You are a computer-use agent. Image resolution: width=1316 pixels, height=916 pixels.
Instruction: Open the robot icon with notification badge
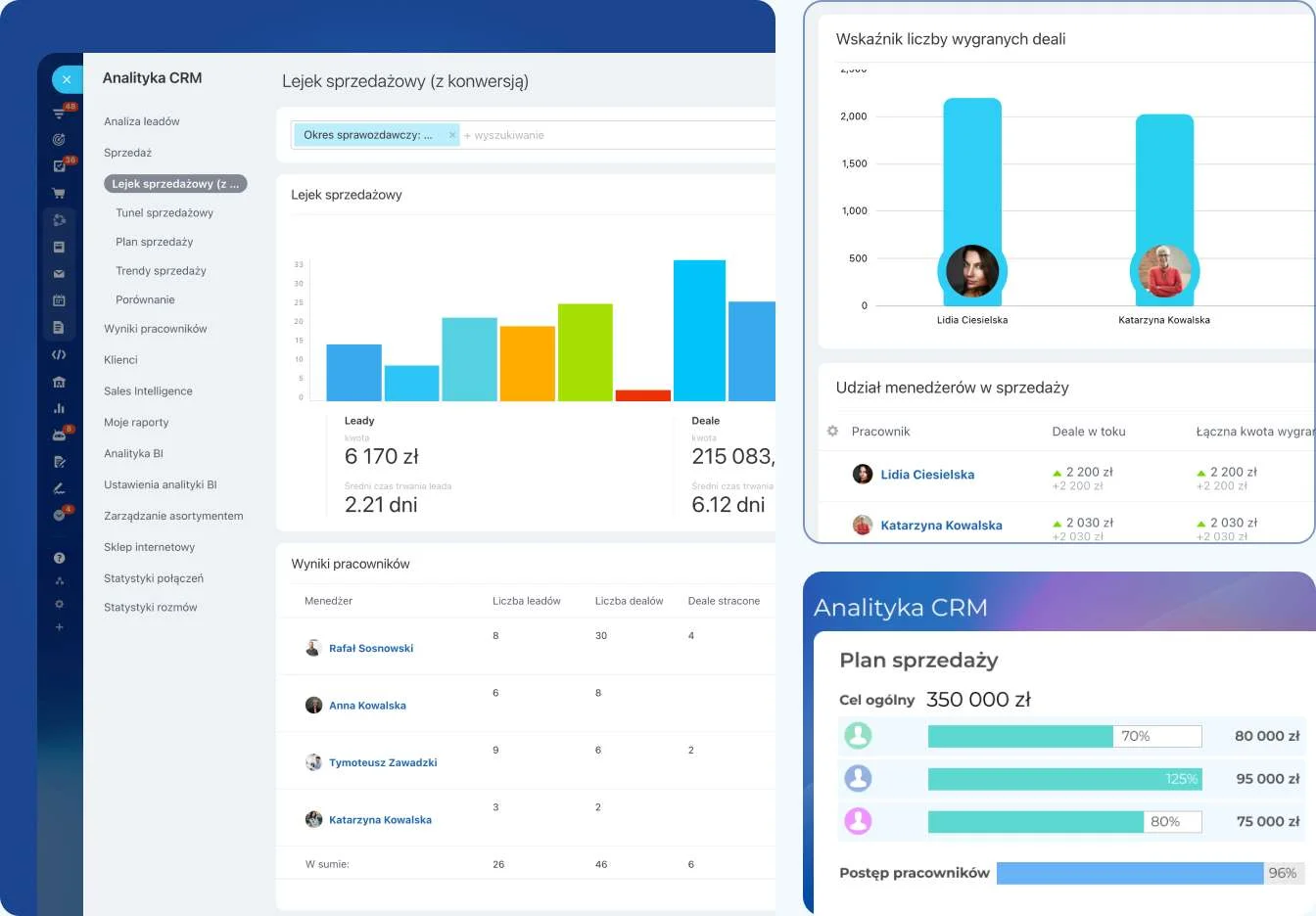pos(60,435)
